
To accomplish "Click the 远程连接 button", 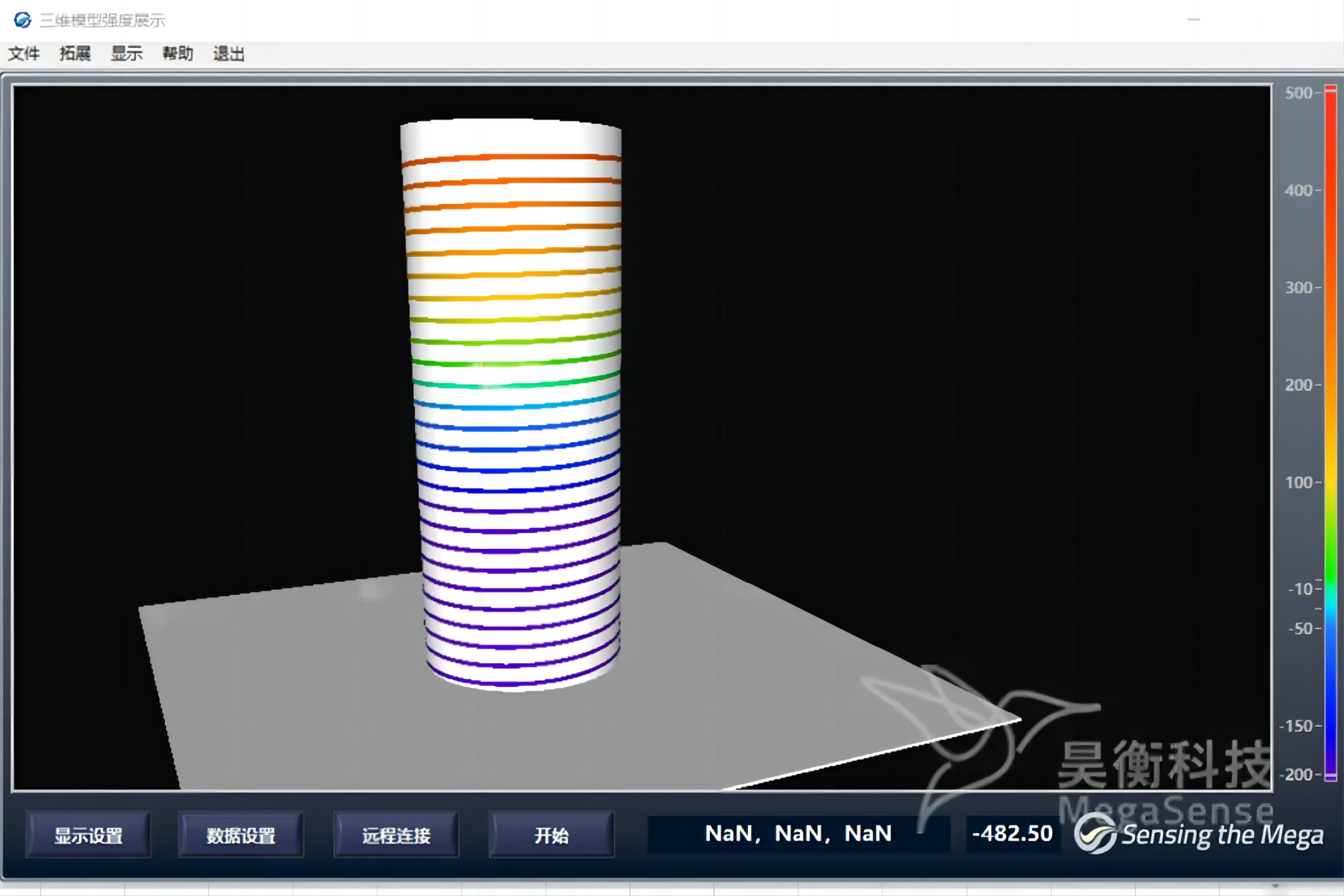I will coord(396,835).
